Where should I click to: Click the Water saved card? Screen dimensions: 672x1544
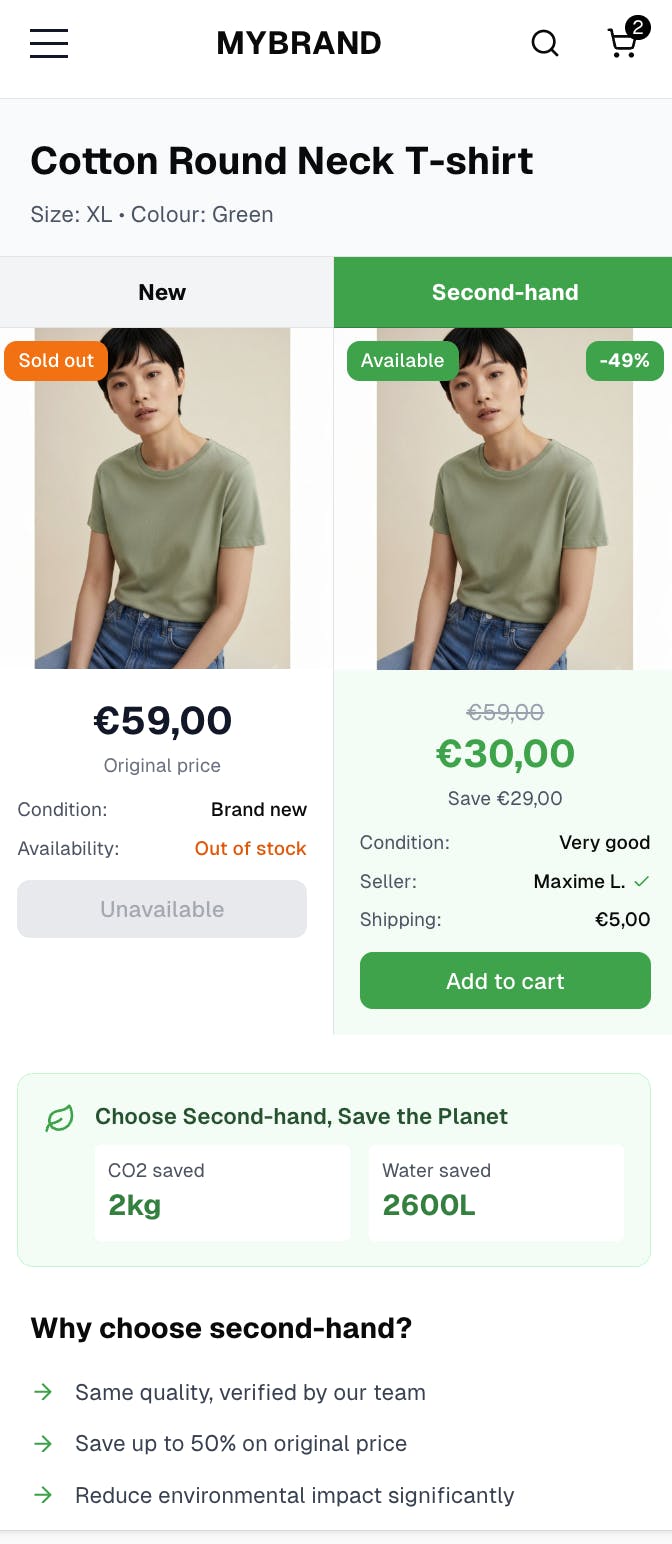pos(496,1192)
